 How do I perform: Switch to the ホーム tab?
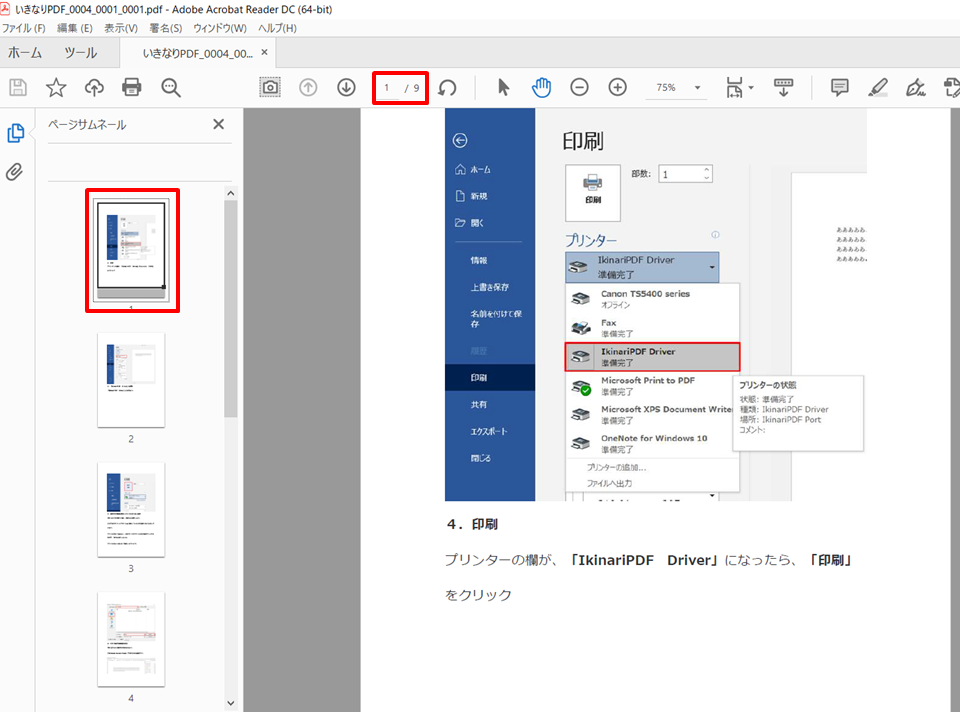click(x=25, y=53)
